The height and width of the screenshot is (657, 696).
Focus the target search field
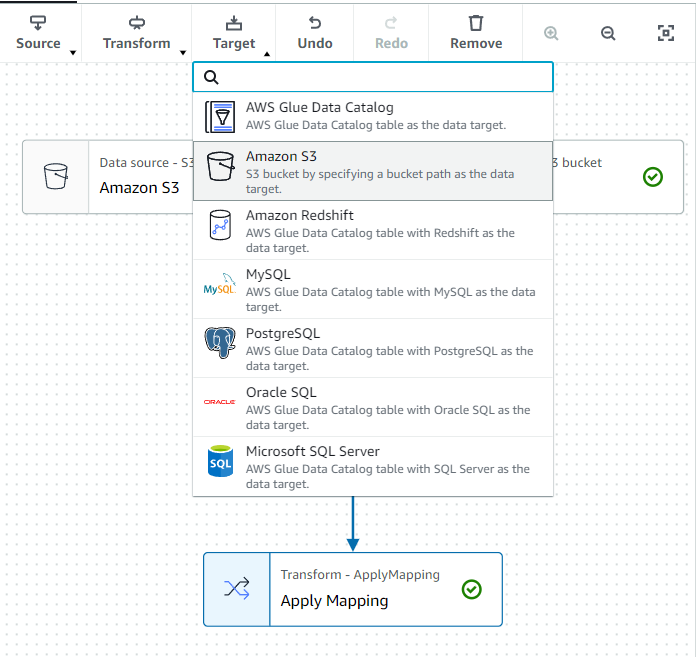(373, 77)
